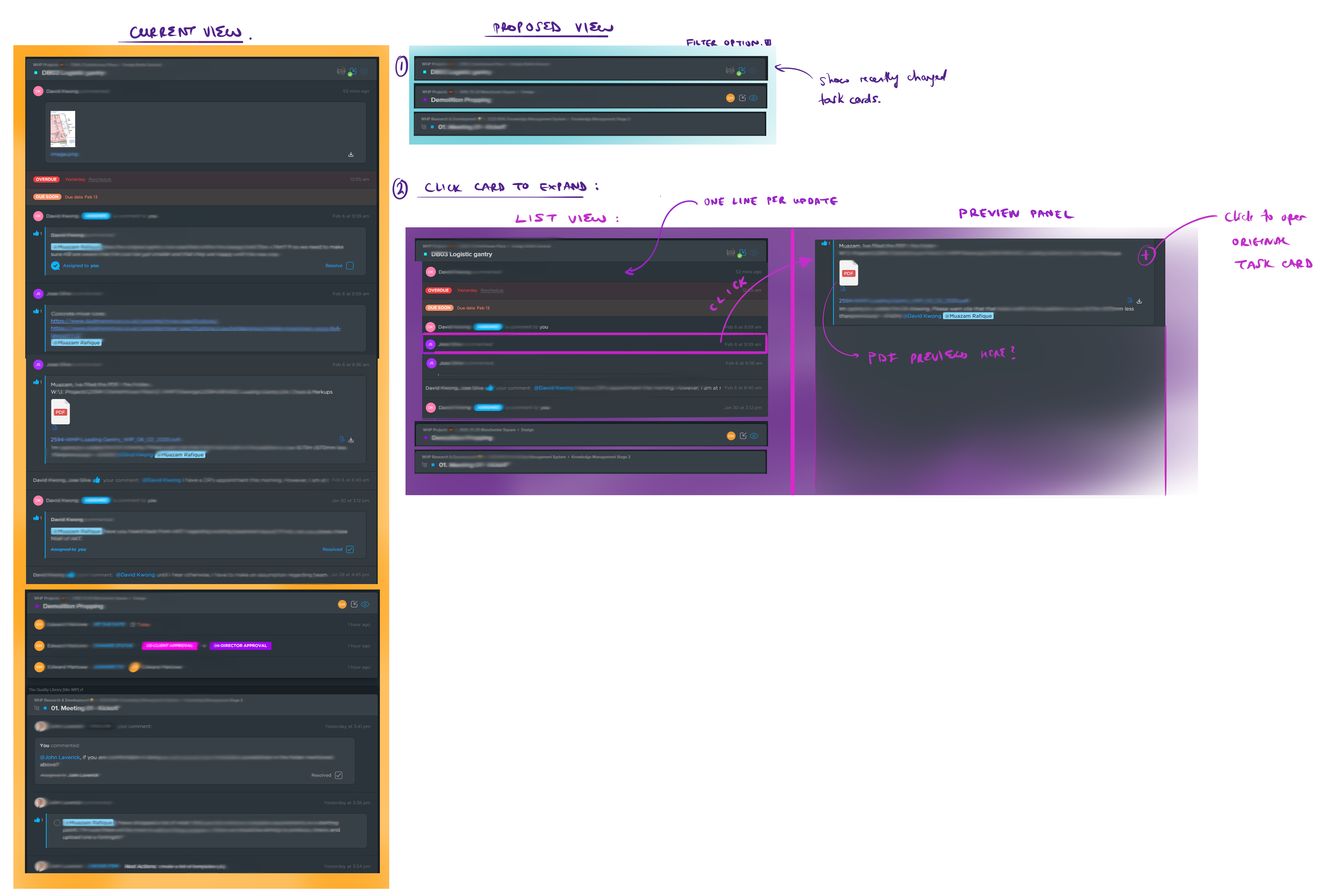Click blue status square on current view Meeting card

(45, 708)
